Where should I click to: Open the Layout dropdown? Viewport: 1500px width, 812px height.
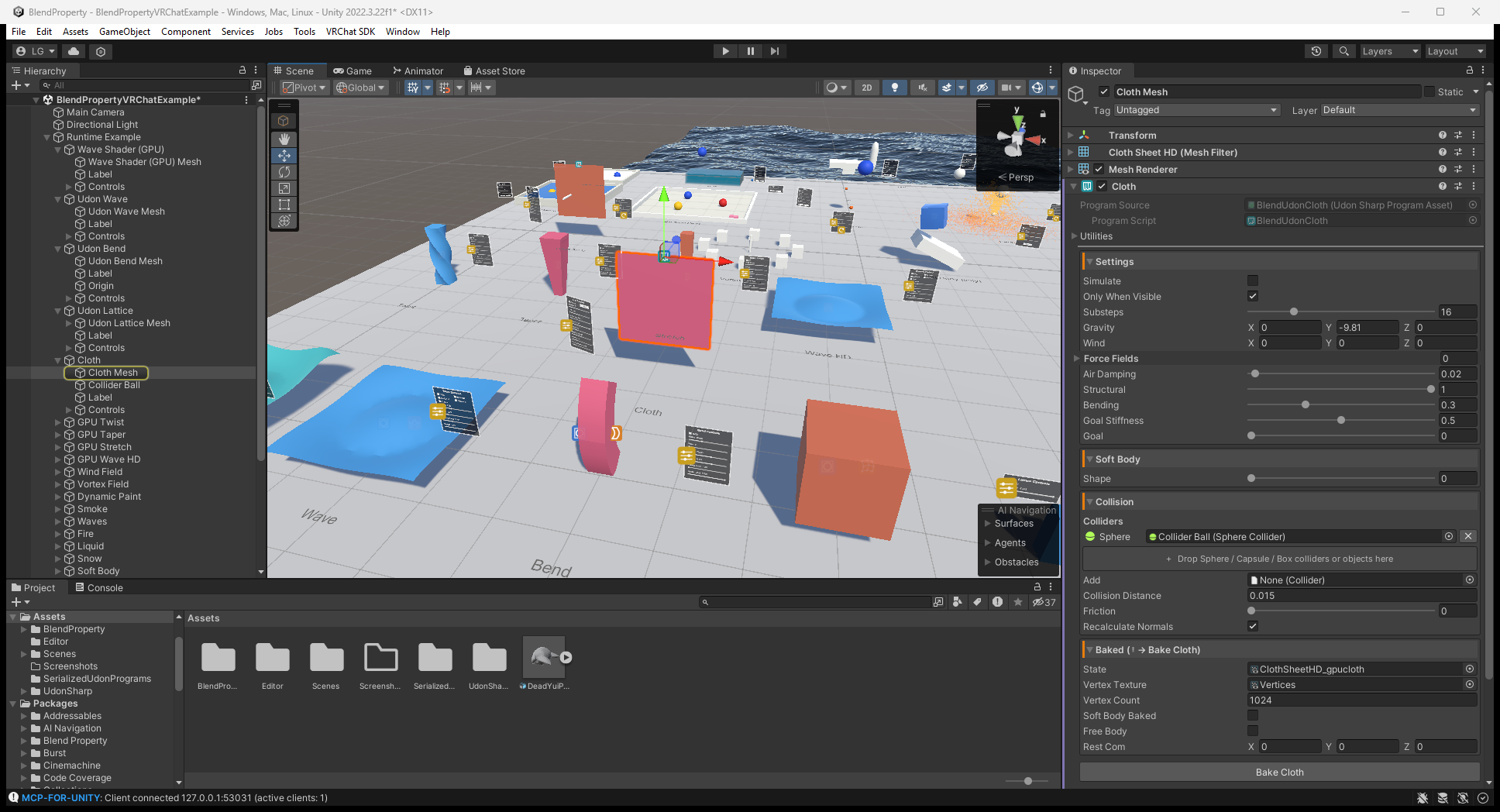[1455, 51]
